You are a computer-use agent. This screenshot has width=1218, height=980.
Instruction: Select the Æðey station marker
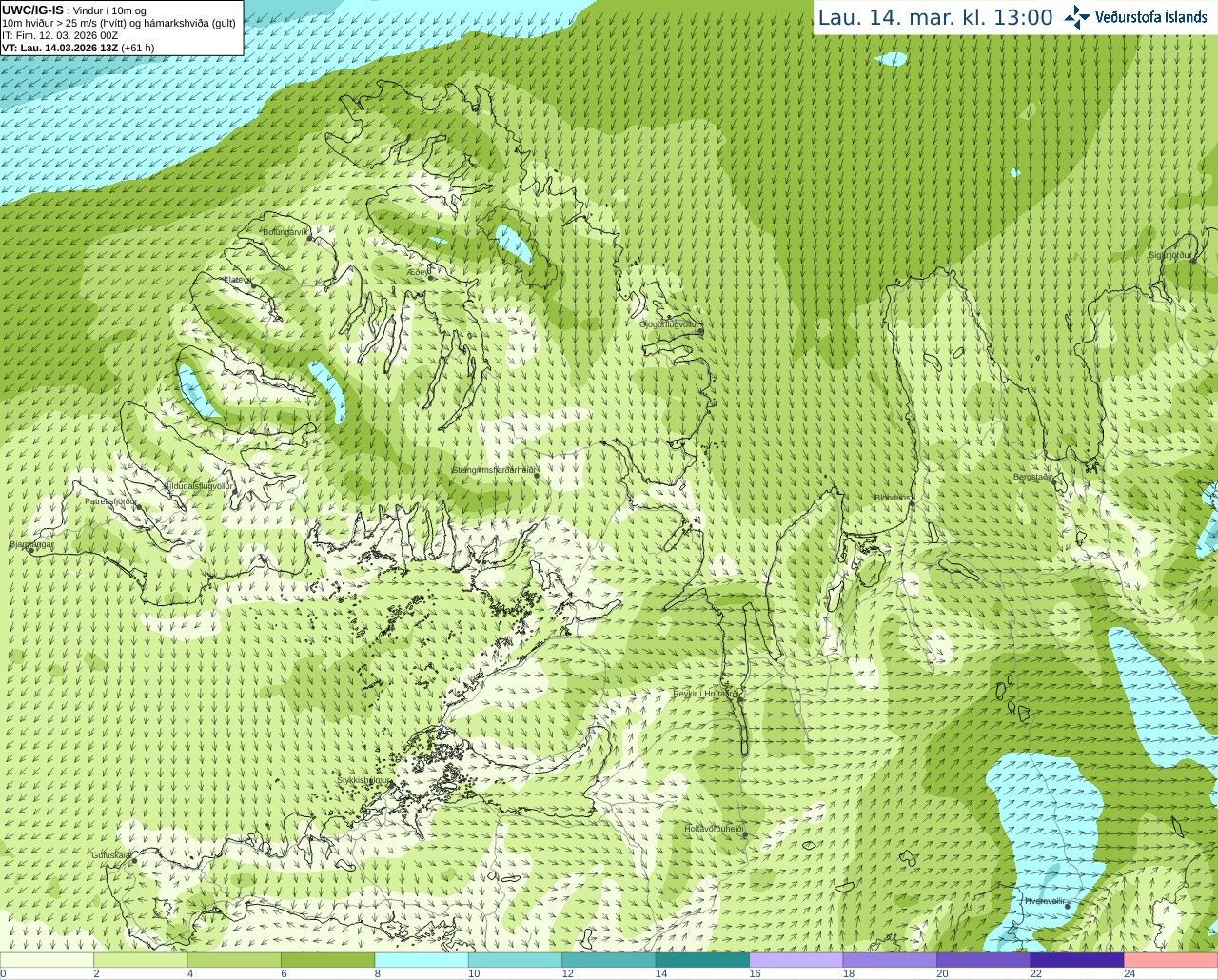[x=431, y=277]
